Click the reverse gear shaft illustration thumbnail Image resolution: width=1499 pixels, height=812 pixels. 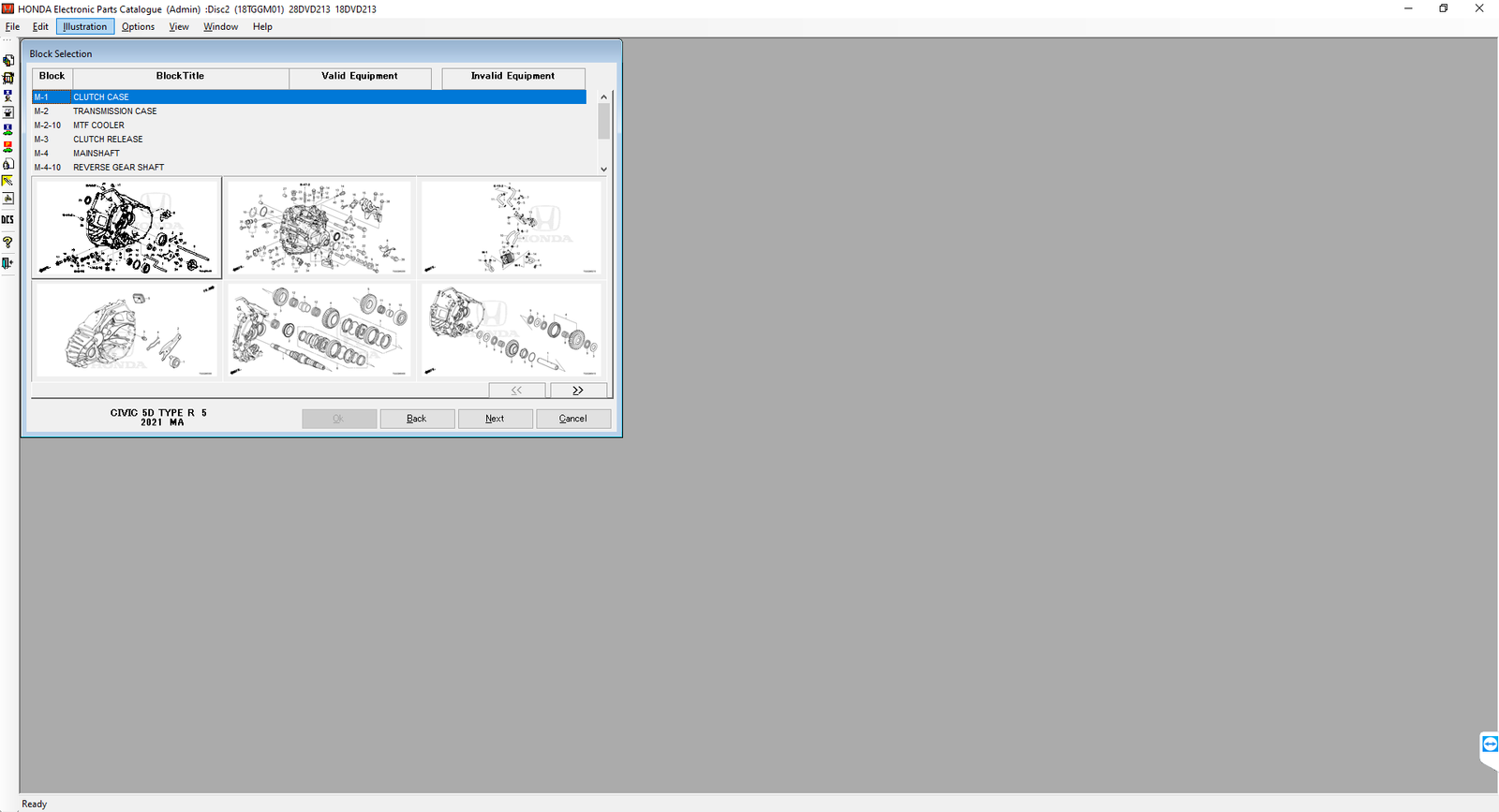point(512,330)
